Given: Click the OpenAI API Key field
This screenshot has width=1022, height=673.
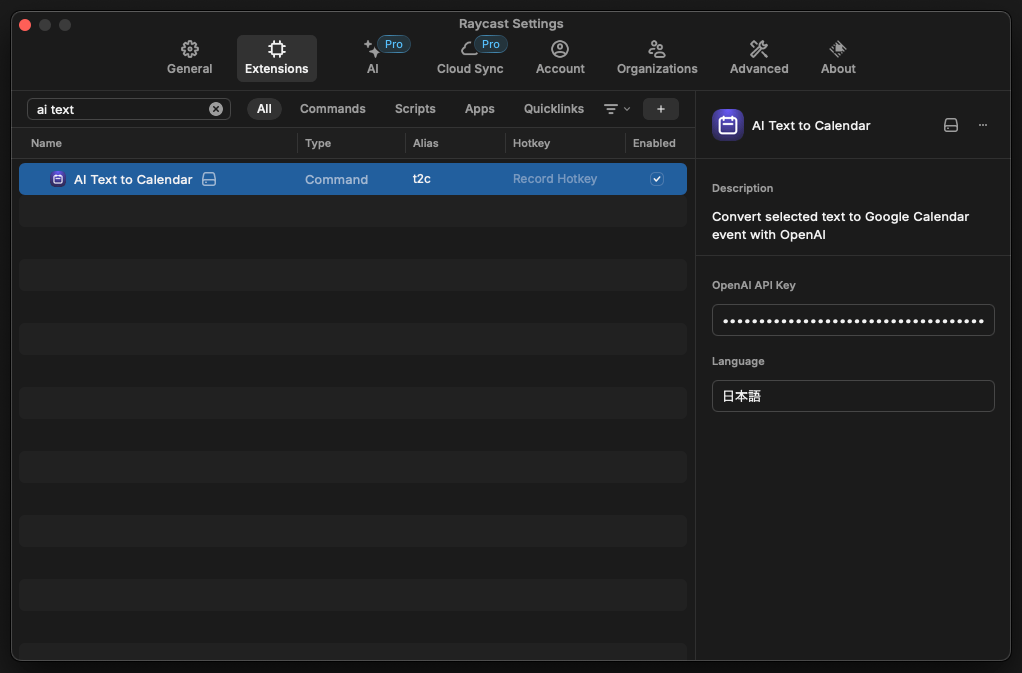Looking at the screenshot, I should pos(853,320).
